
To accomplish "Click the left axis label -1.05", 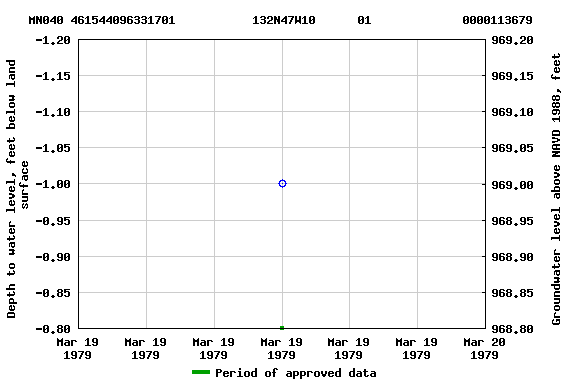I will (53, 148).
